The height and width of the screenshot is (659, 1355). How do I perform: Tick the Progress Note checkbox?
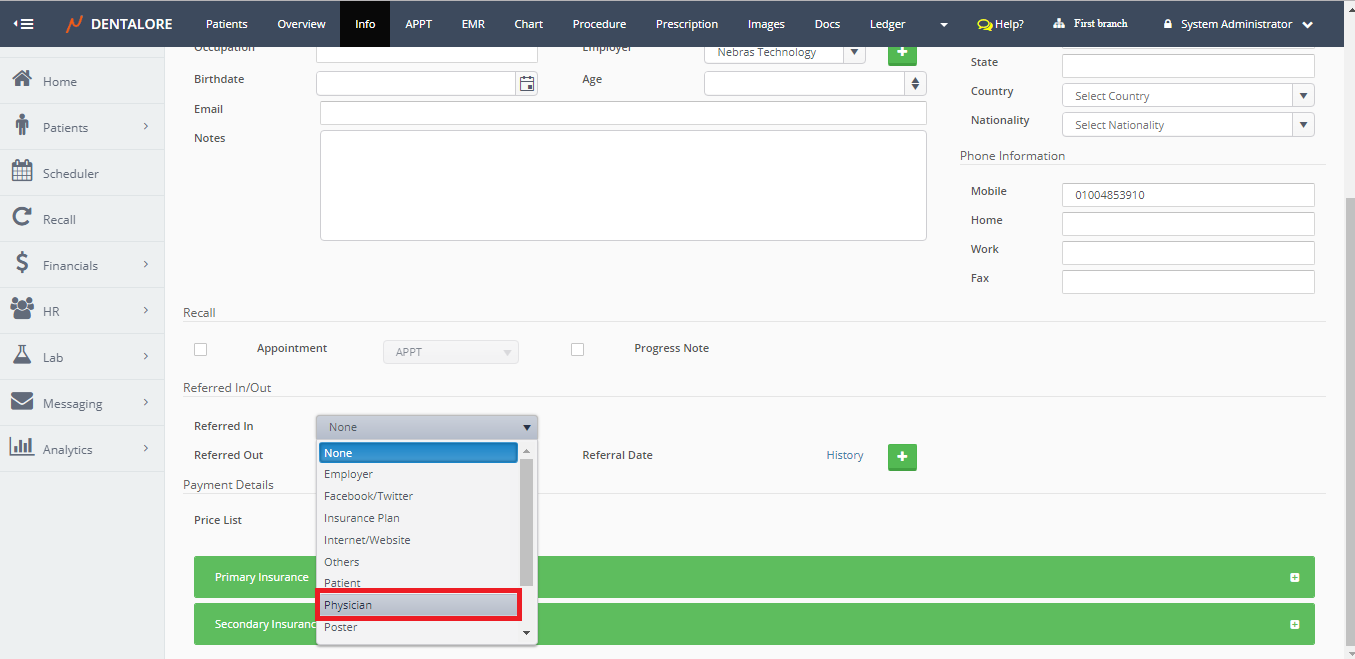tap(577, 349)
